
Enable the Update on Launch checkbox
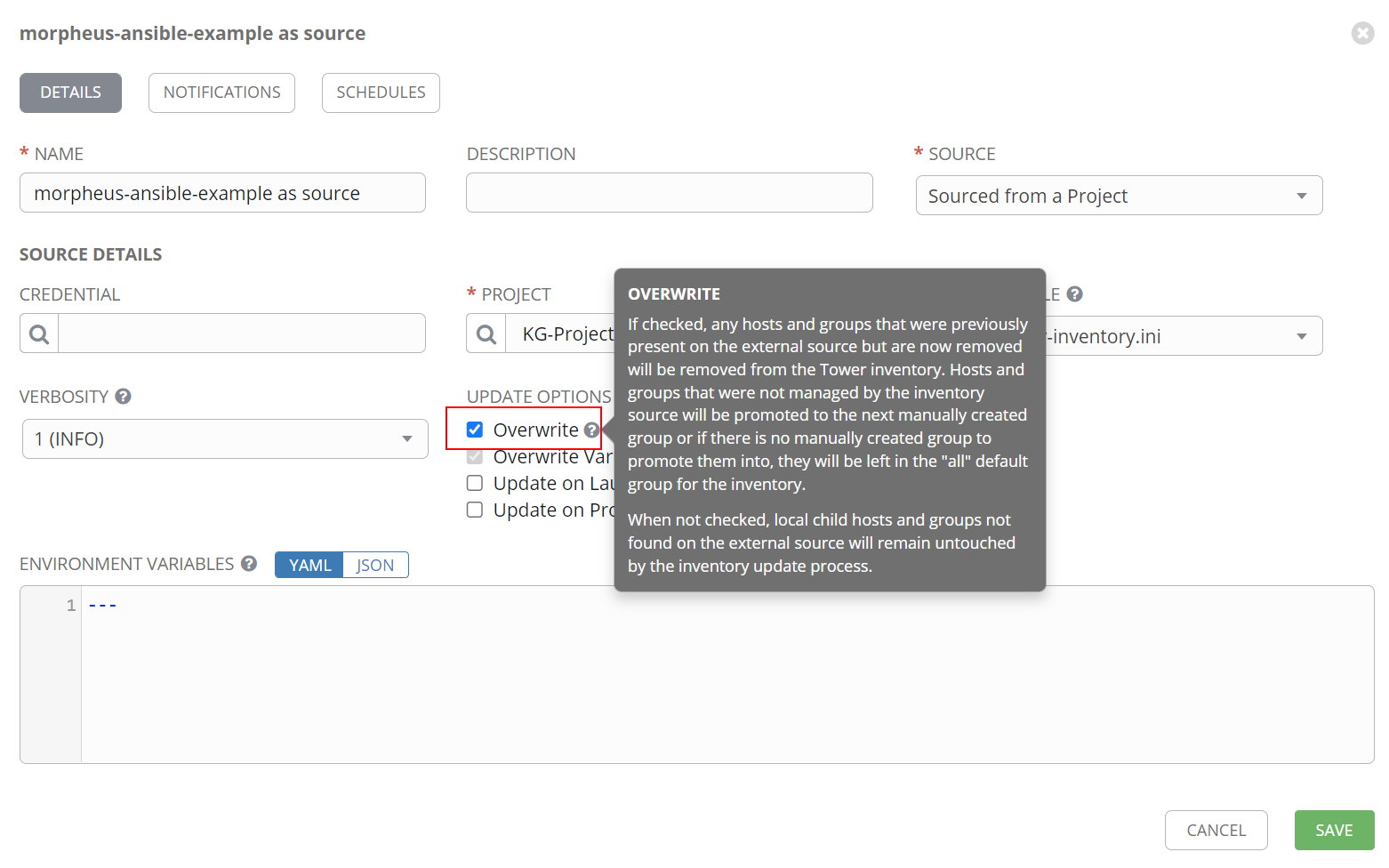click(475, 483)
